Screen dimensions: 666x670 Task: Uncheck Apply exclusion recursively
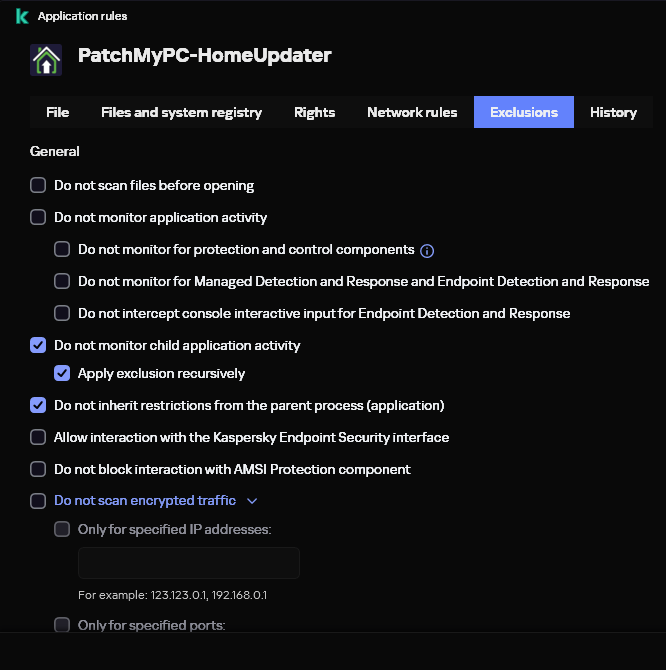pos(62,373)
